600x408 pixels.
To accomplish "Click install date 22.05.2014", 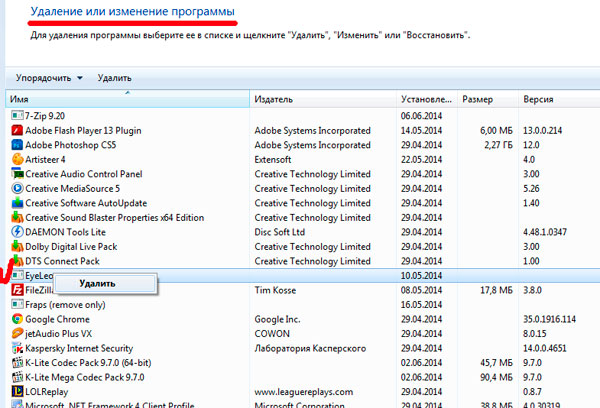I will 421,160.
